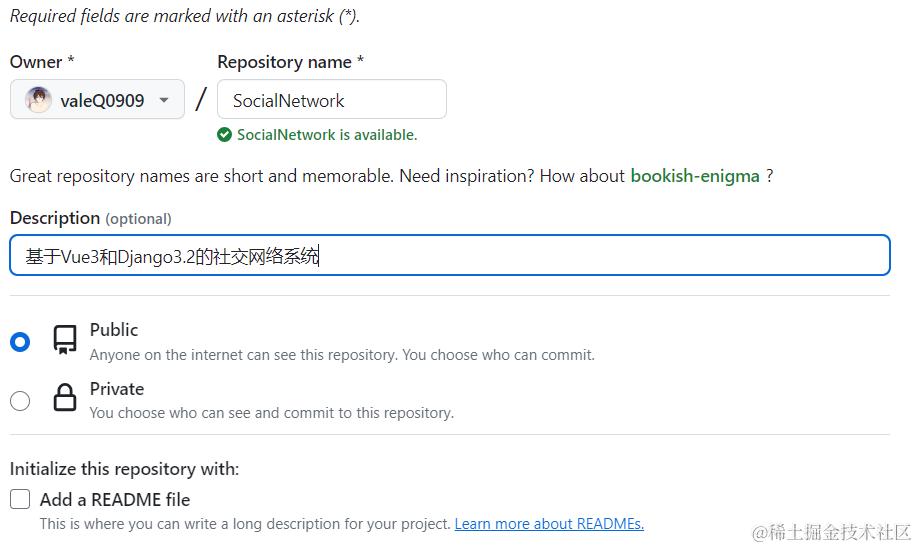Open 'Learn more about READMEs' link
918x549 pixels.
click(549, 524)
